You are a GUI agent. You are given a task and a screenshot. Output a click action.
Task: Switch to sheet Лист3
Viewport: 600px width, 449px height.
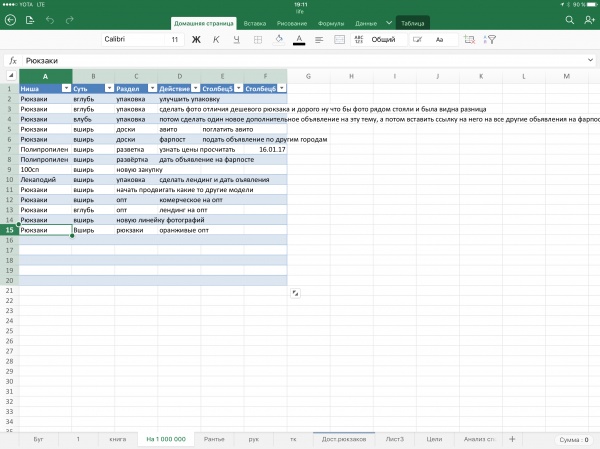click(x=395, y=439)
